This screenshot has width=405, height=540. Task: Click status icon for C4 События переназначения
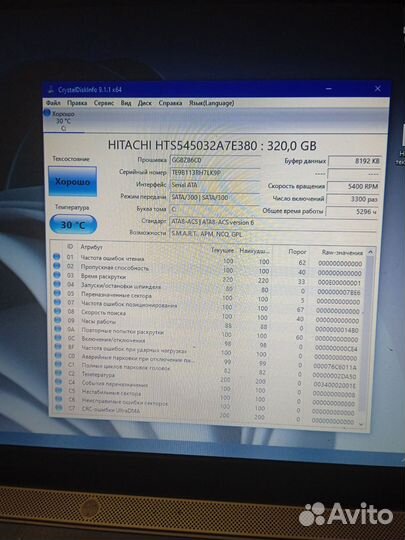[x=59, y=382]
